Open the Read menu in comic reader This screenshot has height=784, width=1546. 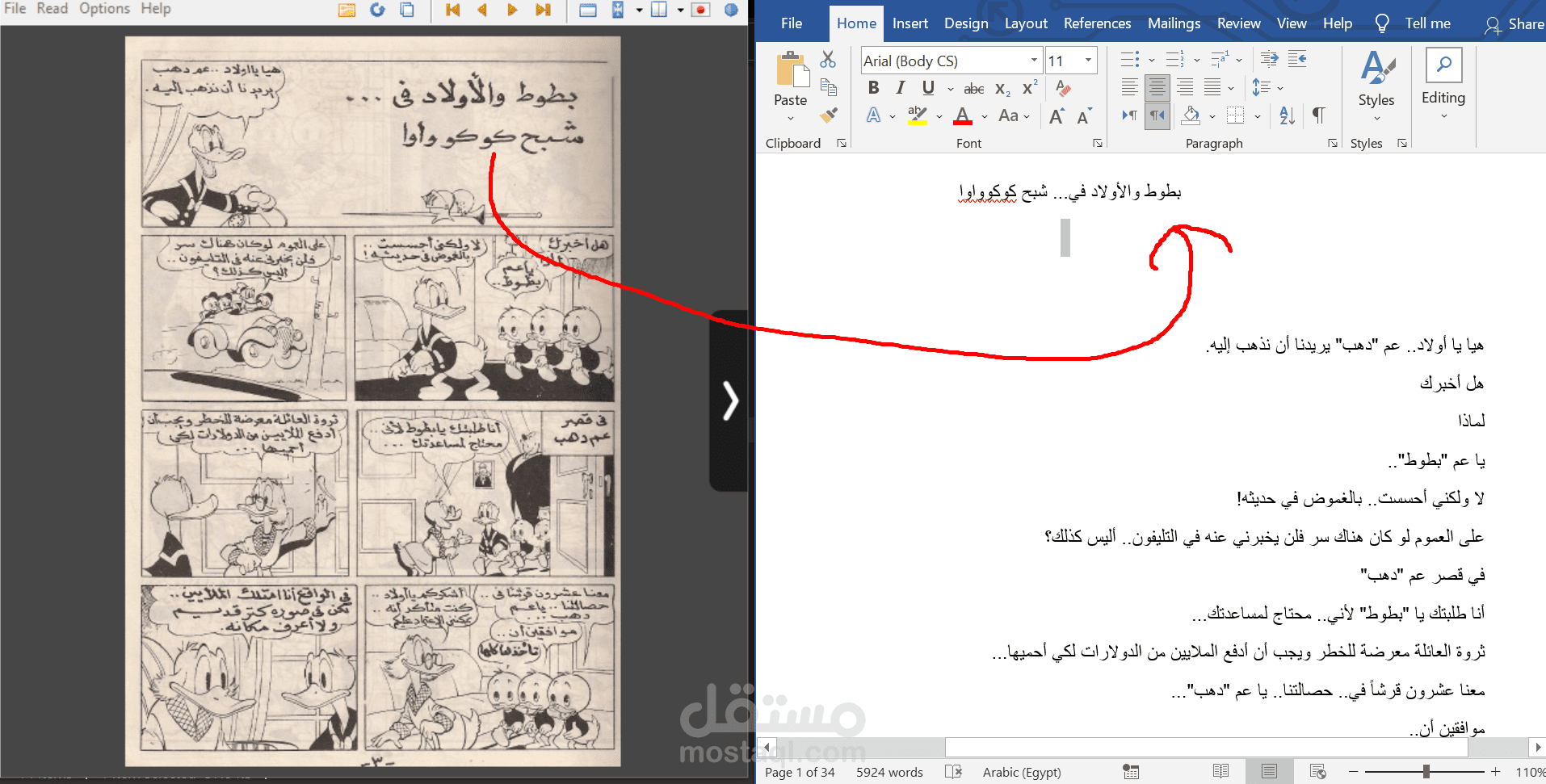52,9
